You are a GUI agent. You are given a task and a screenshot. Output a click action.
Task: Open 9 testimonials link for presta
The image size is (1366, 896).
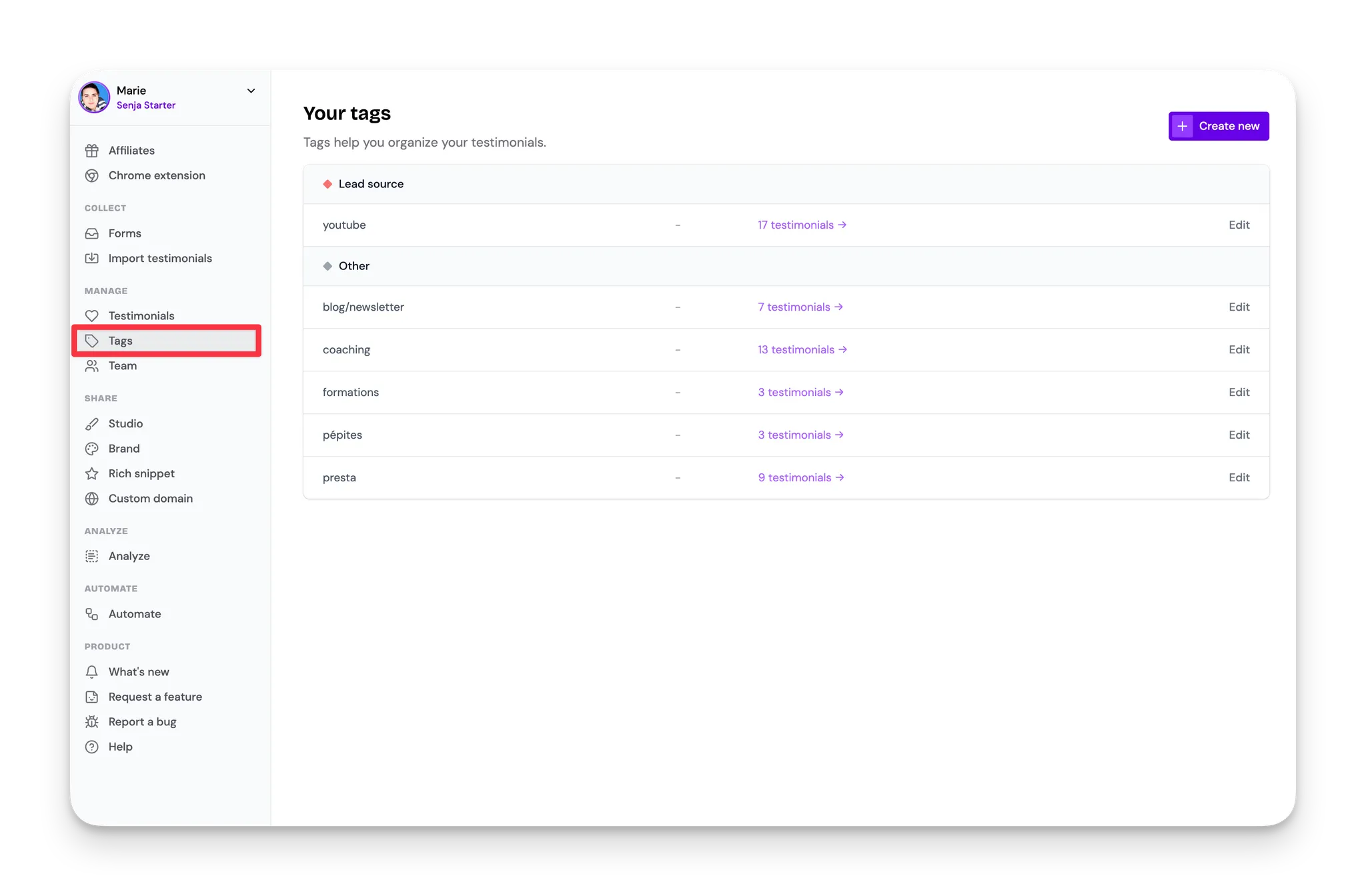(800, 478)
